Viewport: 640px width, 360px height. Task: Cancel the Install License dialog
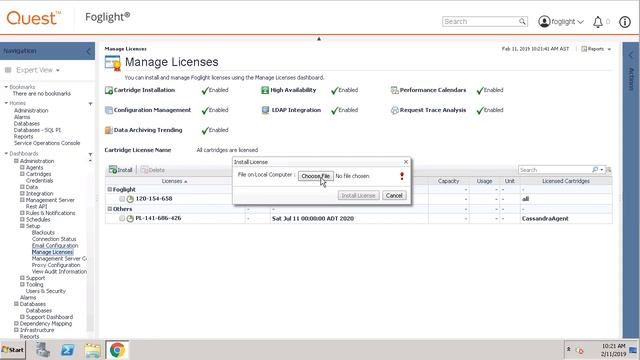[x=394, y=196]
